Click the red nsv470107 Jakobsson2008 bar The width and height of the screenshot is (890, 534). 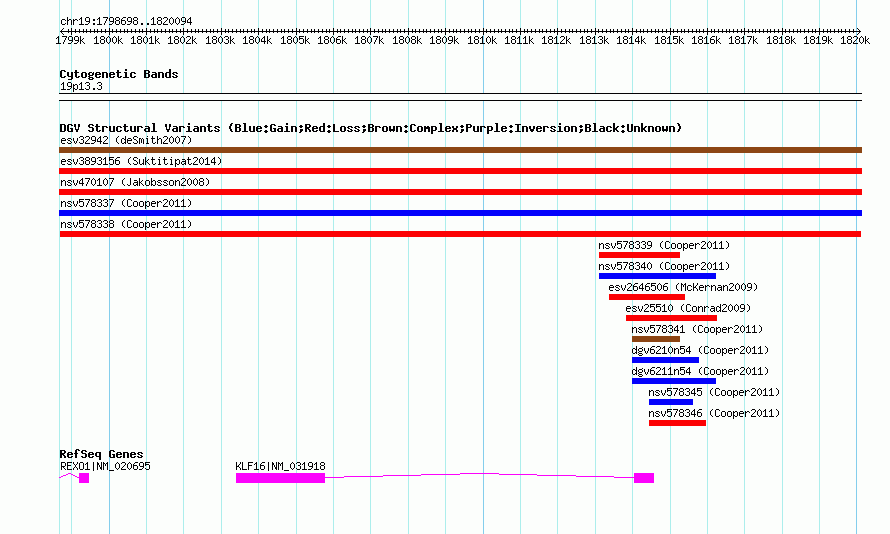460,192
